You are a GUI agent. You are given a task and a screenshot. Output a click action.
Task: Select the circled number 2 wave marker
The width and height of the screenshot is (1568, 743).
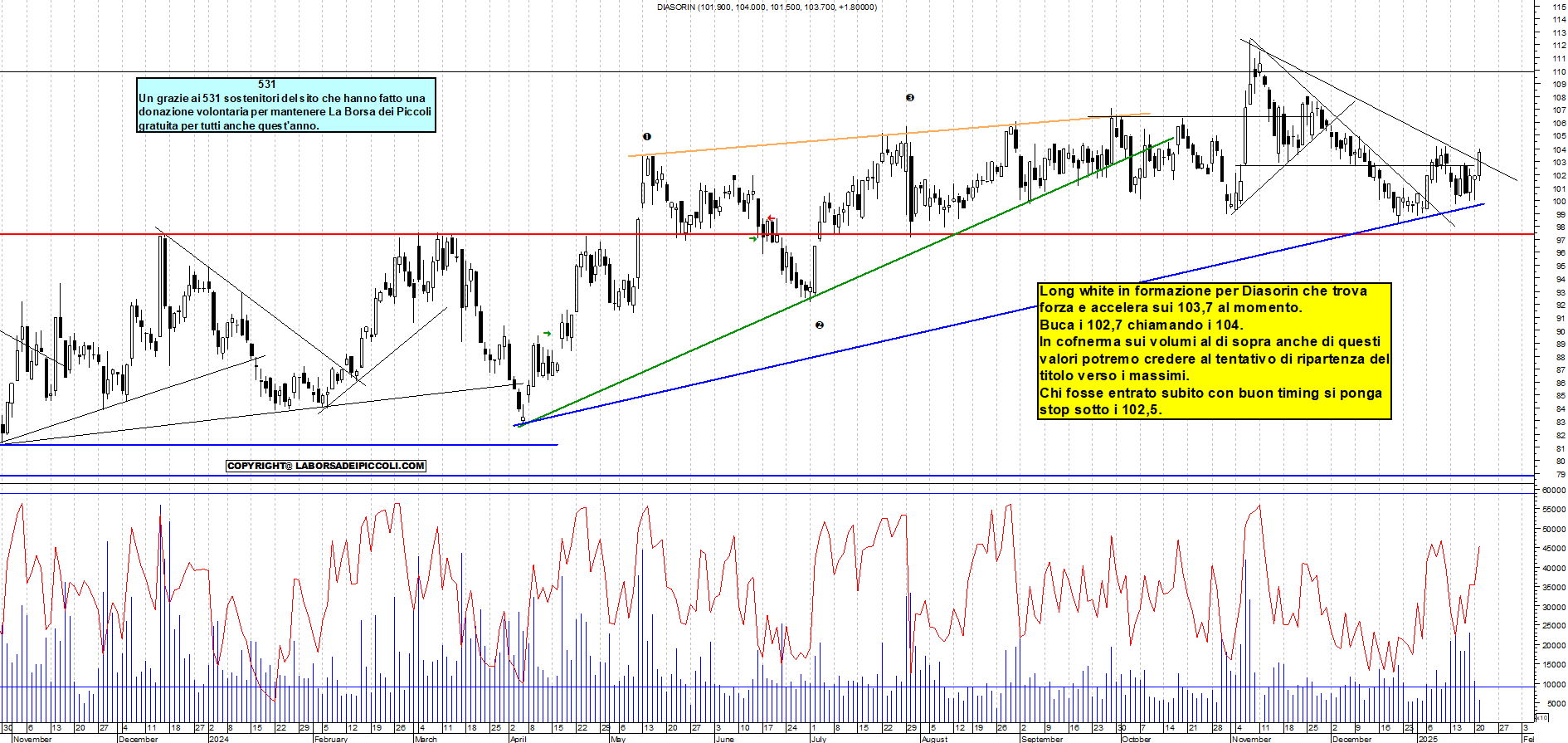[x=820, y=325]
